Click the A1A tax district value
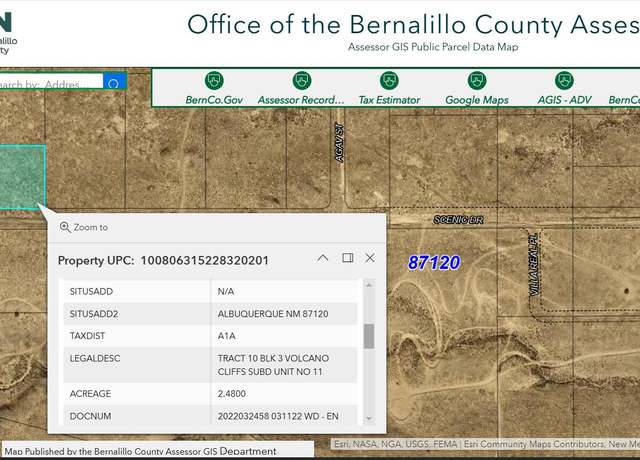640x460 pixels. point(227,336)
